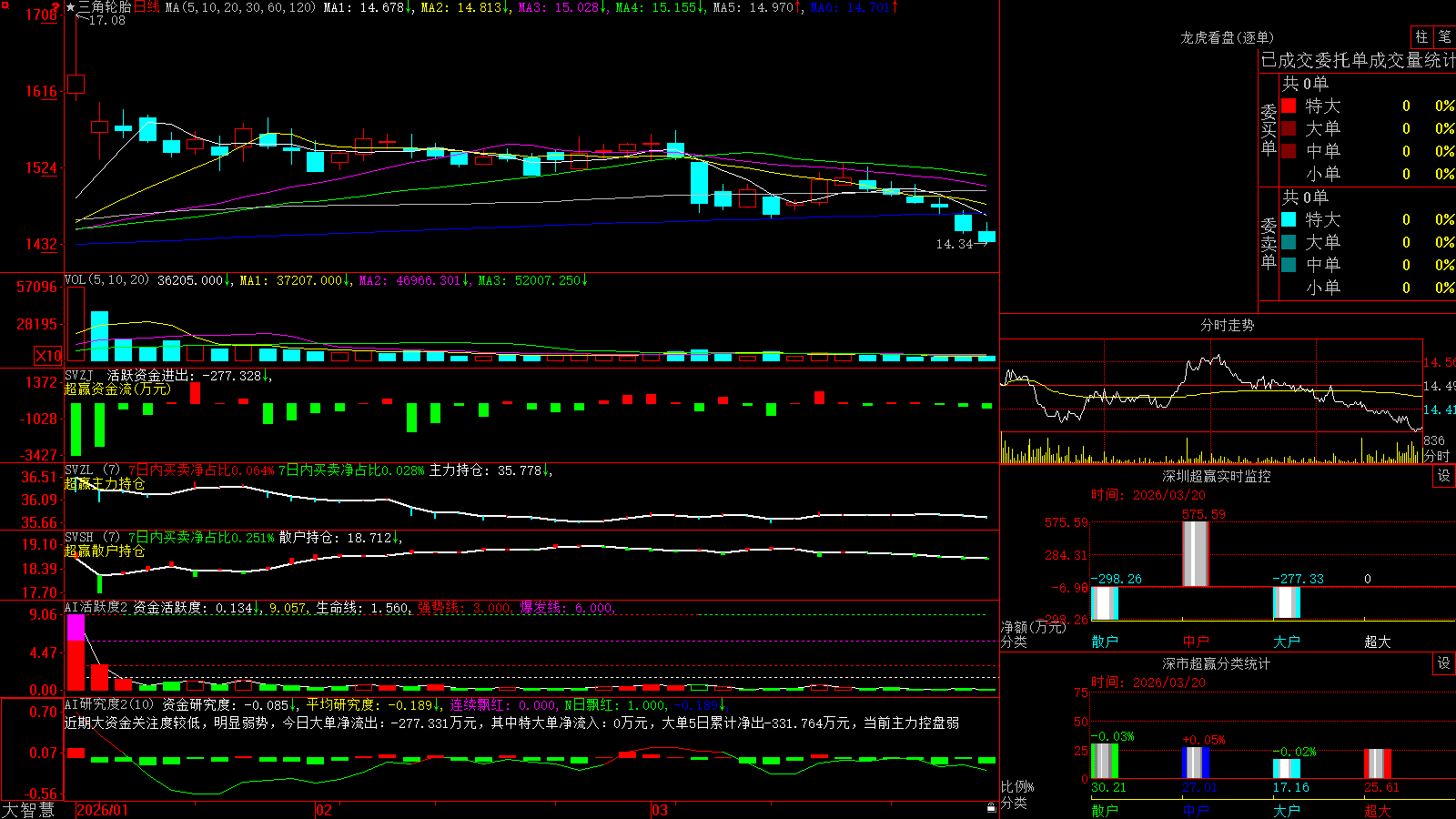Select the 龙虎看盘(逐单) panel title

(1227, 37)
